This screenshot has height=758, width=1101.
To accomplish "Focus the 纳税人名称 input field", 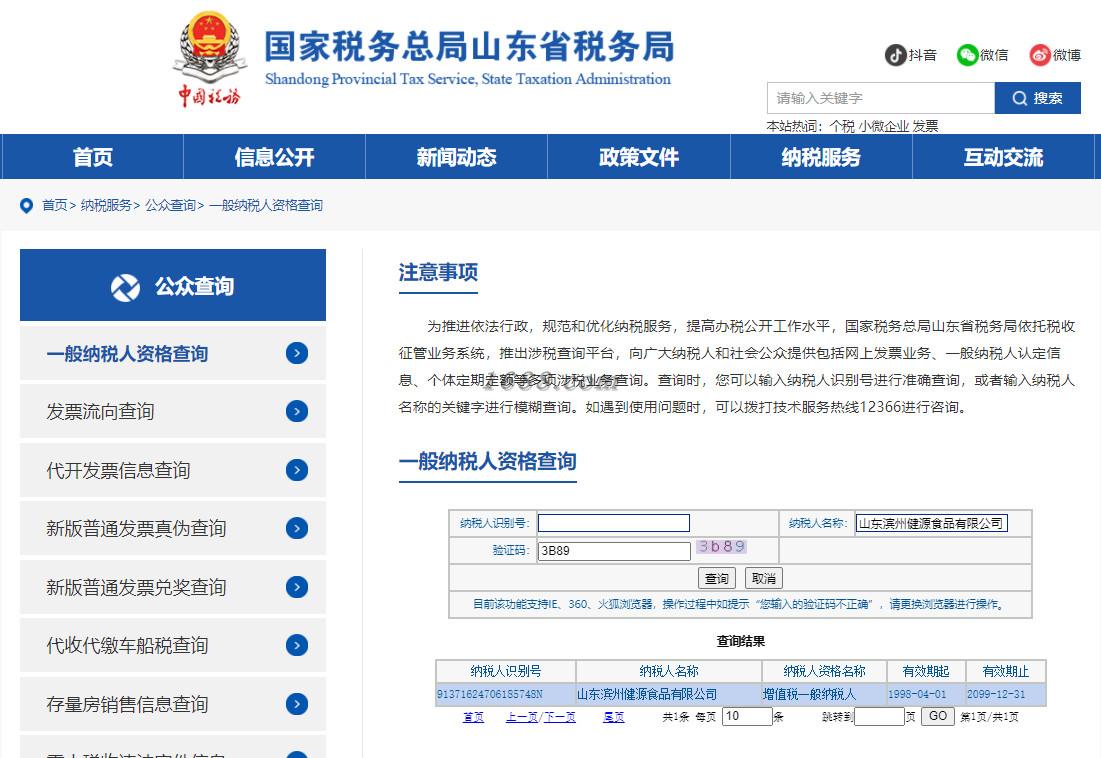I will [x=932, y=523].
